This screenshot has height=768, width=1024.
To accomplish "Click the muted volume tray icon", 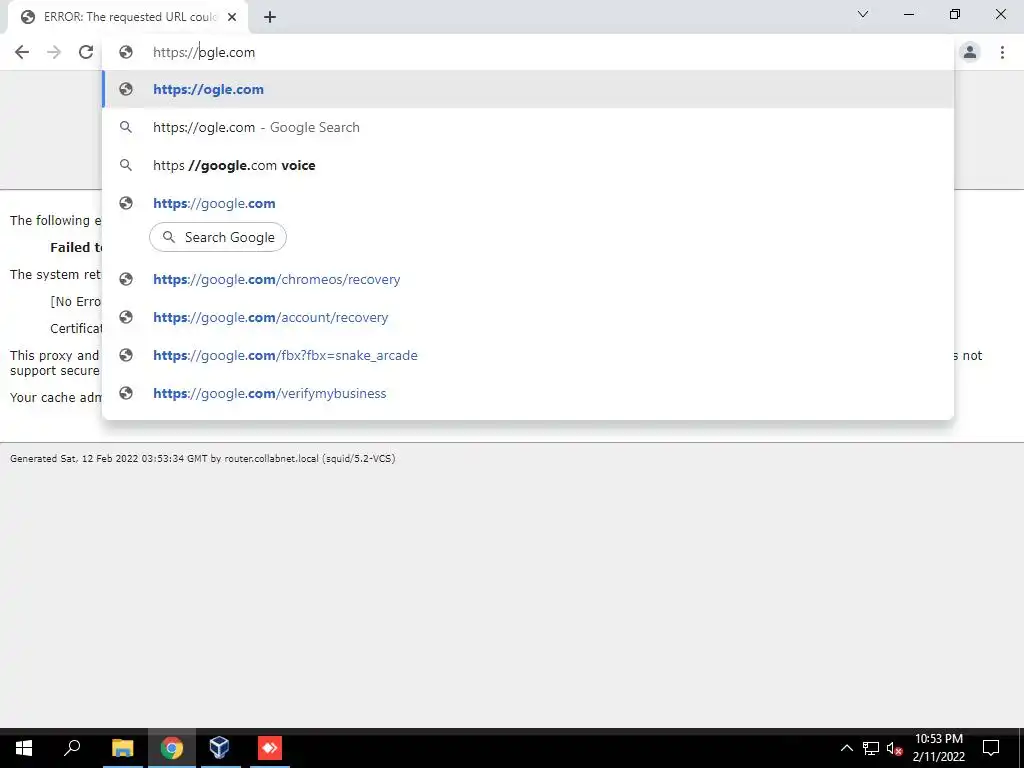I will 894,748.
